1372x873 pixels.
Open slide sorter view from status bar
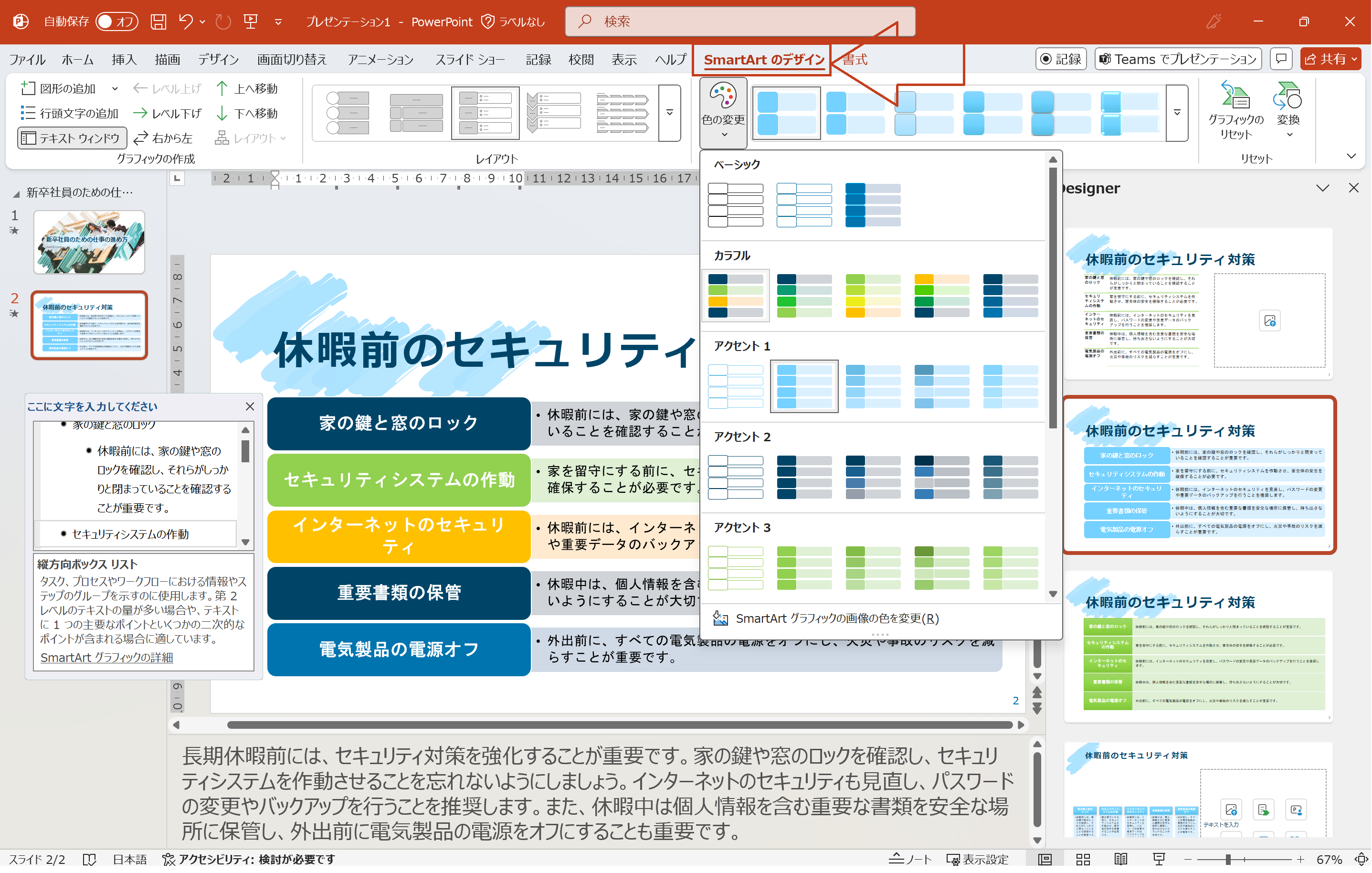coord(1083,859)
